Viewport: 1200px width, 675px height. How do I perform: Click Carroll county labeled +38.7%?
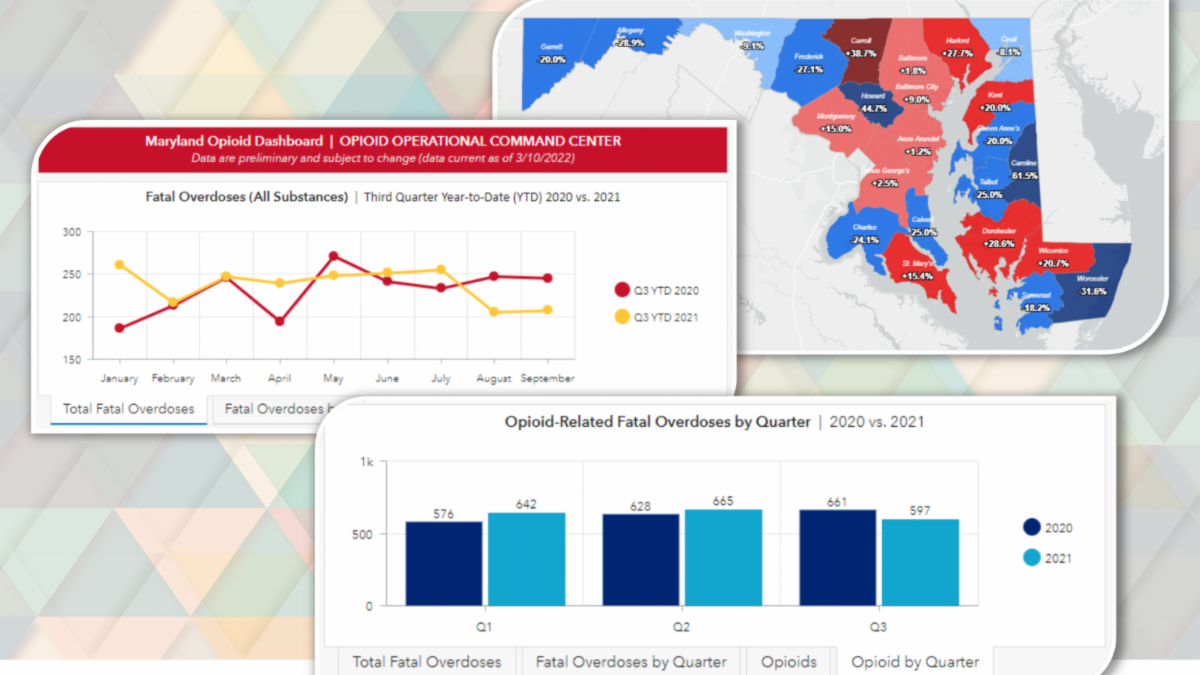862,50
